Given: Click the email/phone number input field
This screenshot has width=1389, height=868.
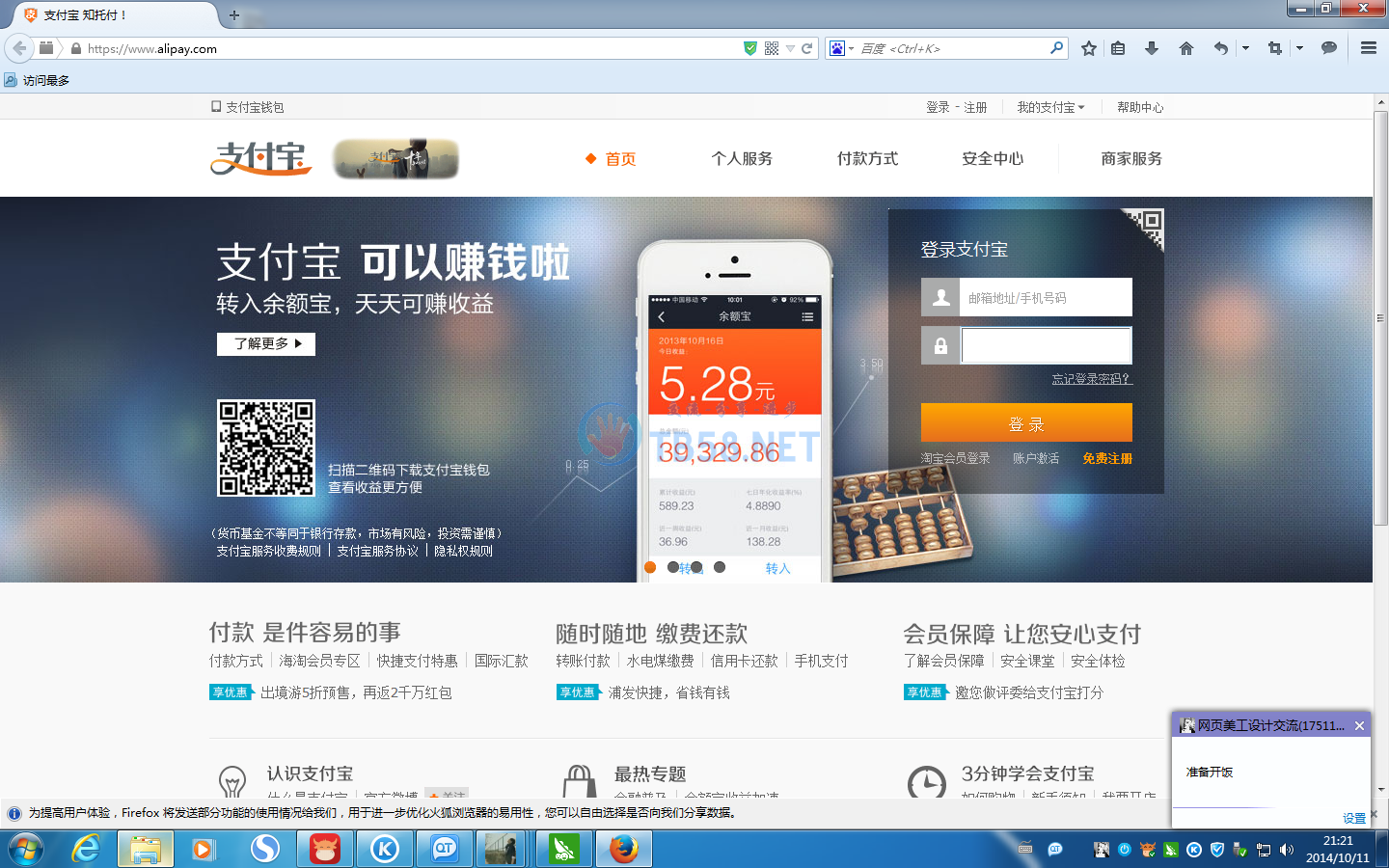Looking at the screenshot, I should click(x=1046, y=297).
